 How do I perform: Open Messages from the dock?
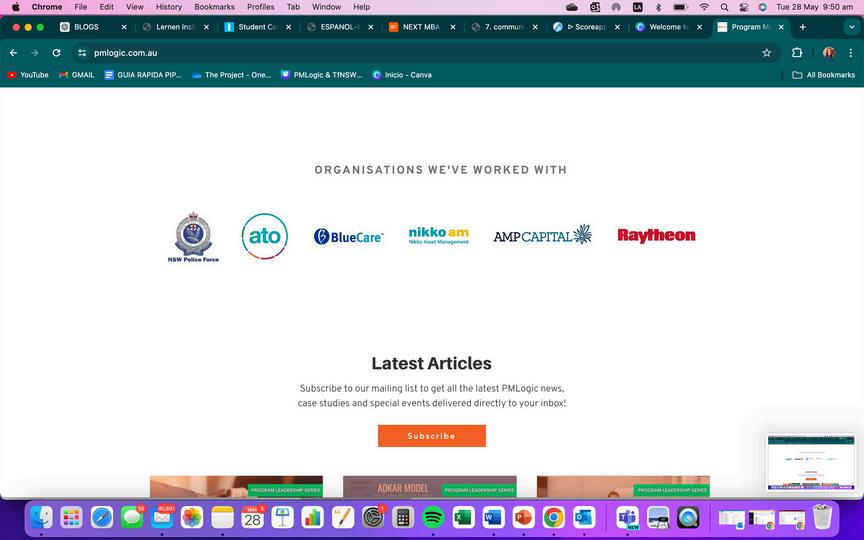coord(132,517)
